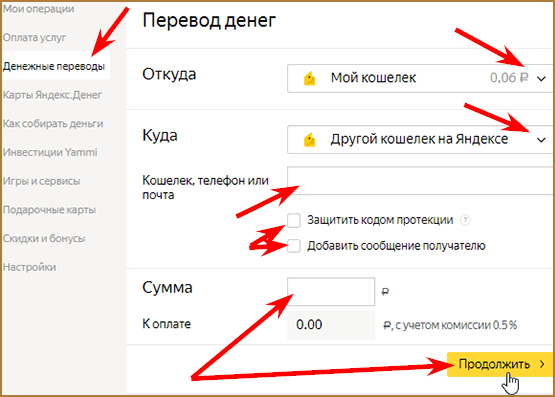
Task: Go to Скидки и бонусы
Action: pos(44,238)
